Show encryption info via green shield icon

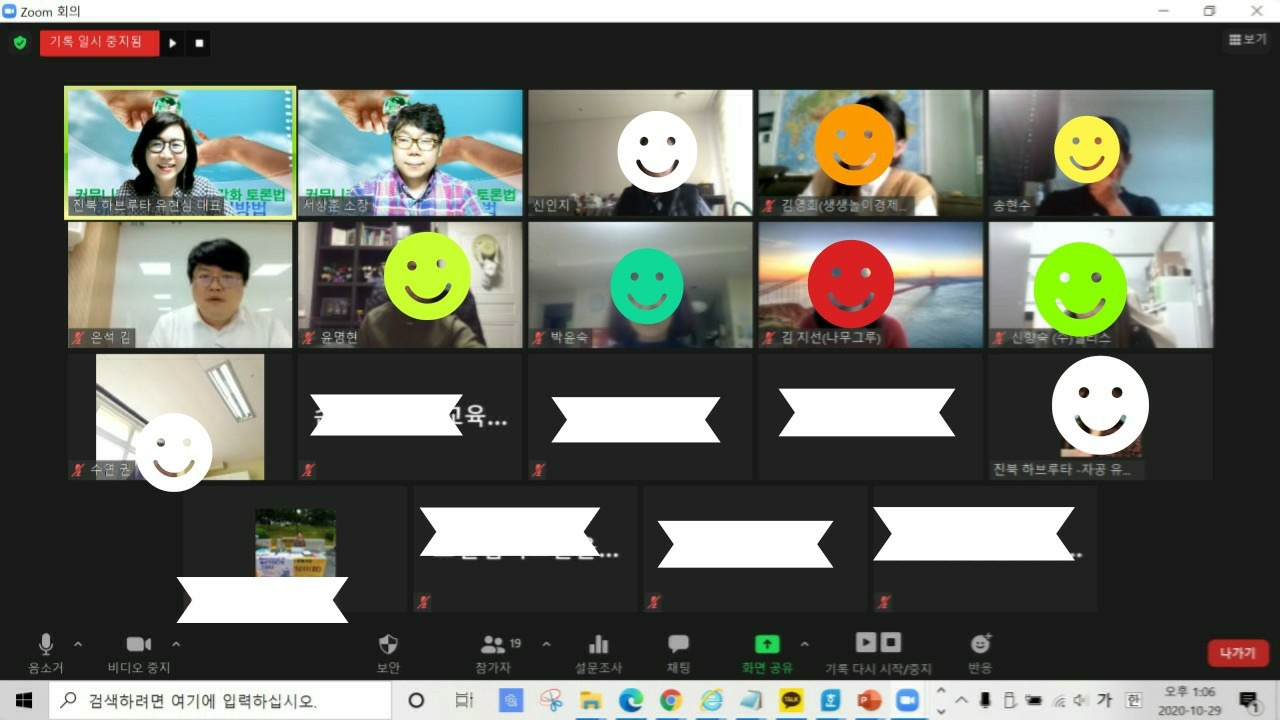[x=20, y=43]
